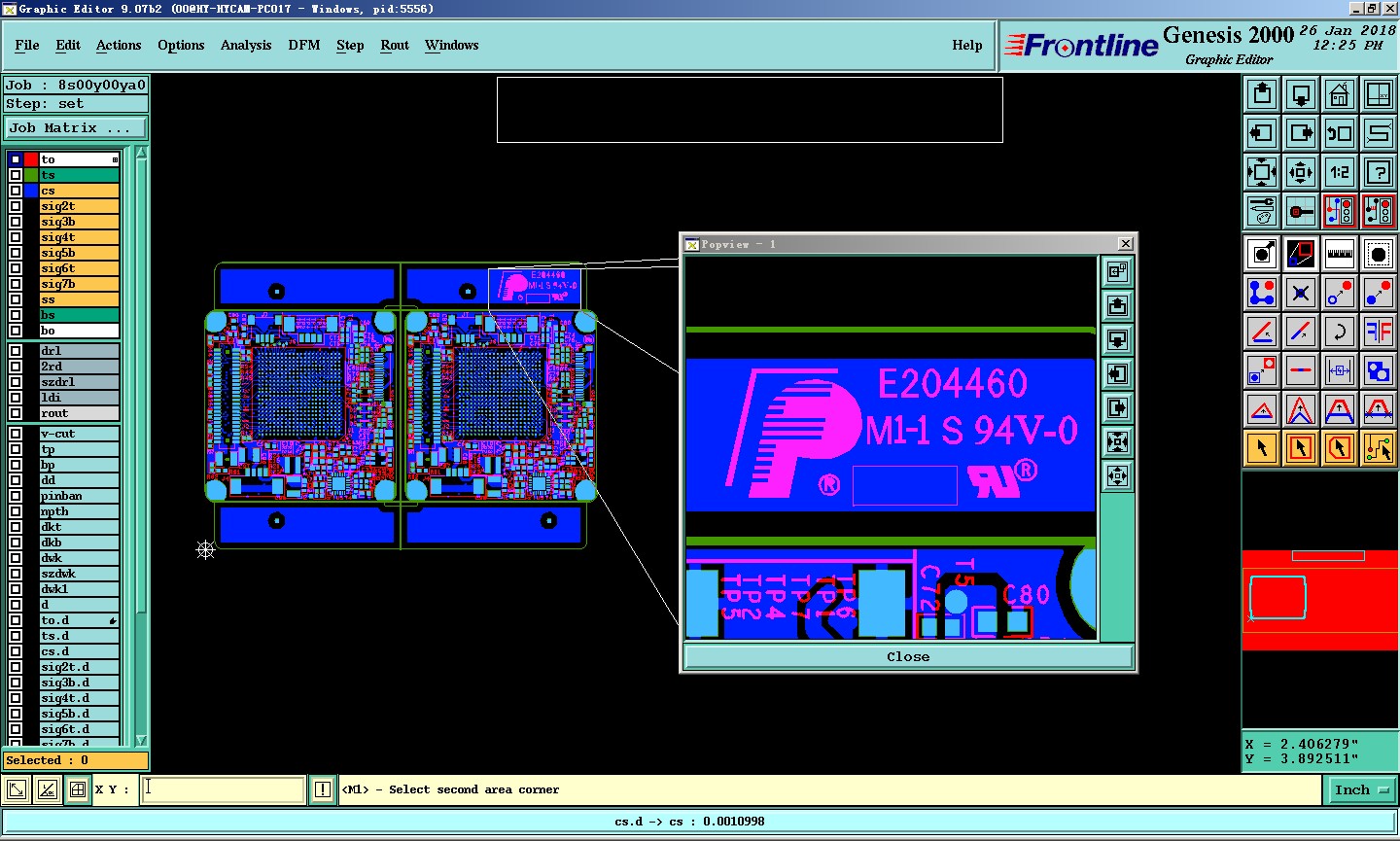Click the black octagon with dashed border icon

pos(1379,255)
